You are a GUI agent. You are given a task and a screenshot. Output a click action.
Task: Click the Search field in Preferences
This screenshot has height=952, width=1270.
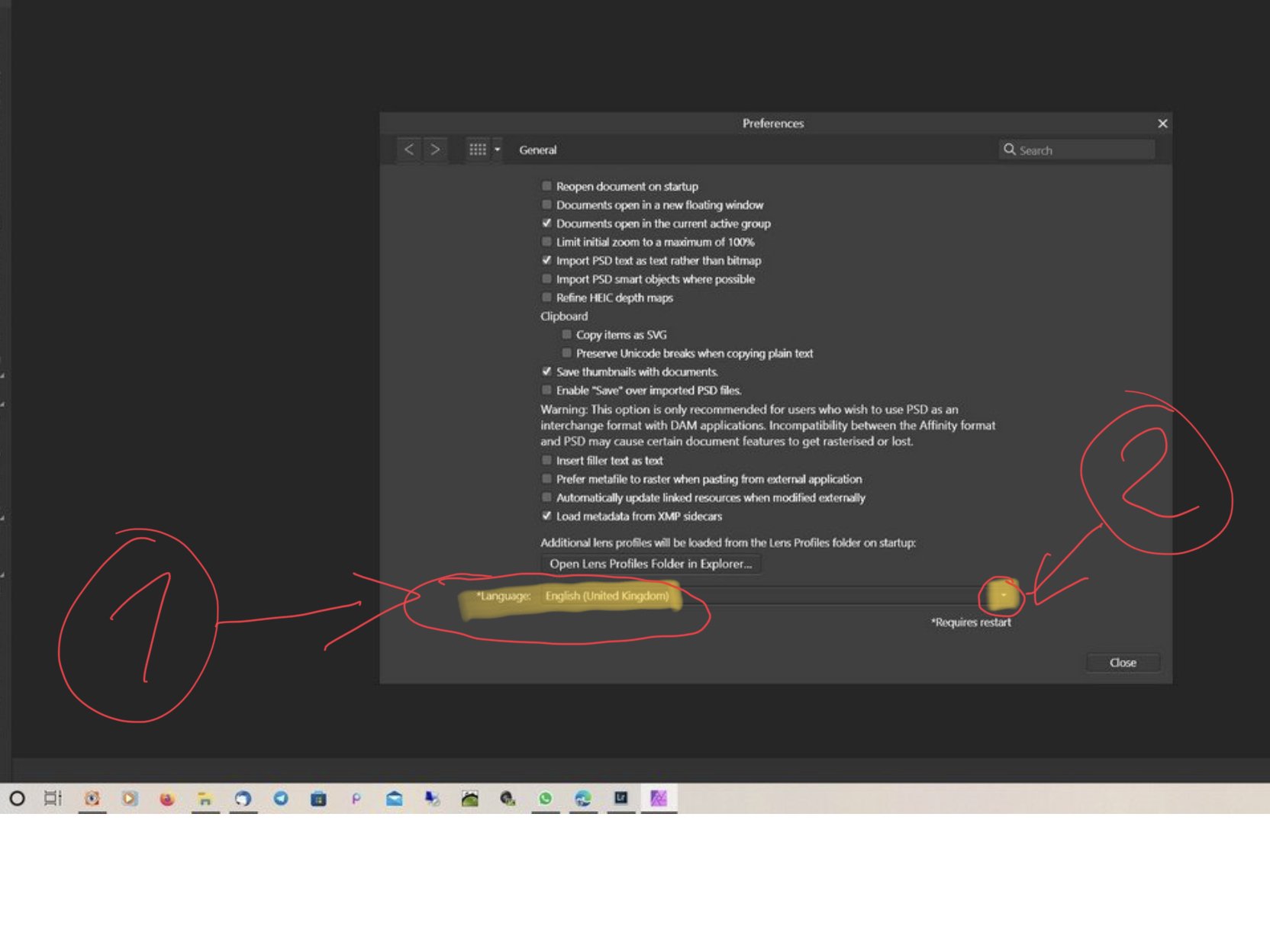[1076, 150]
